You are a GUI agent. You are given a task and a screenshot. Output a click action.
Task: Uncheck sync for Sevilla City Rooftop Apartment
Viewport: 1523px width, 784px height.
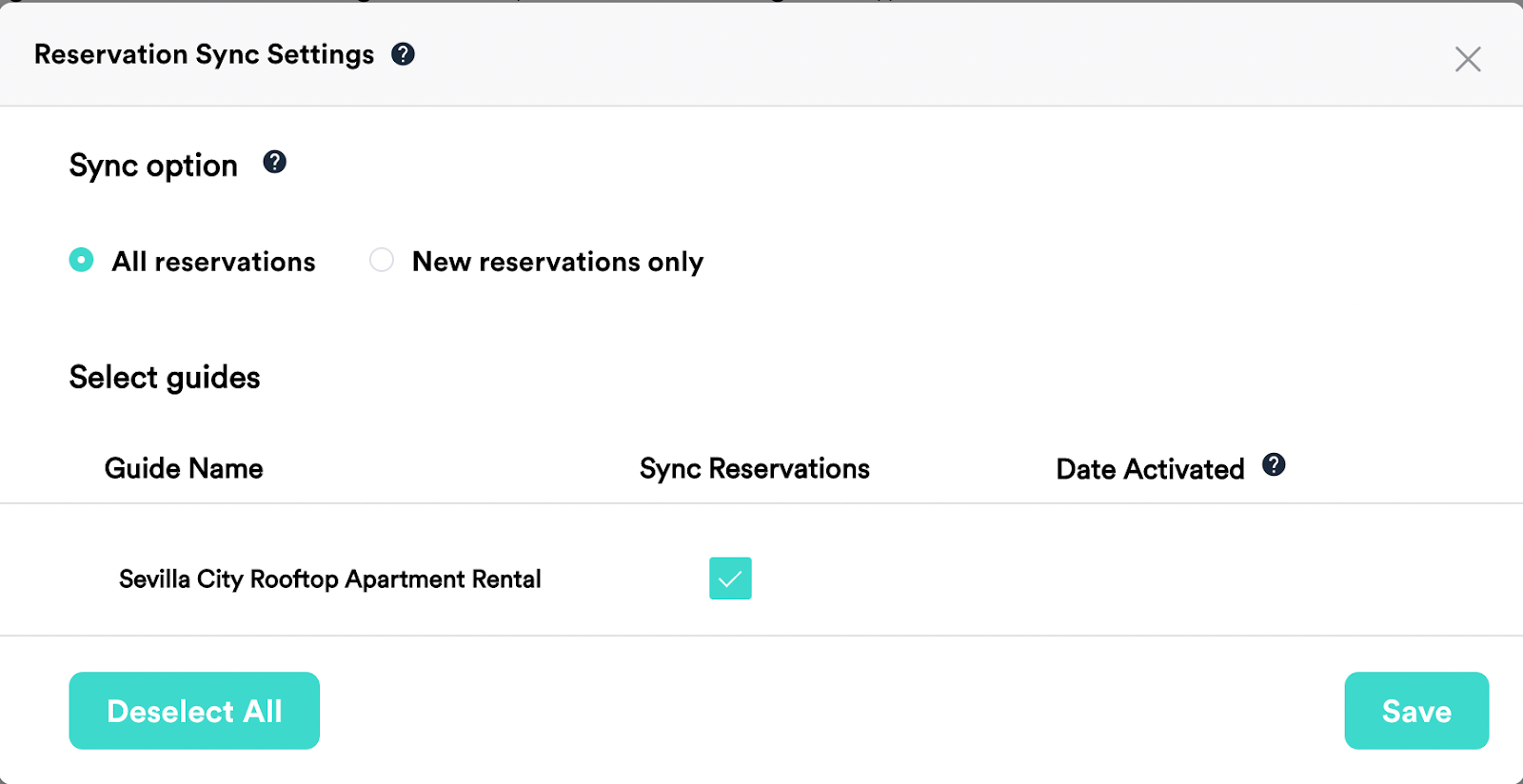(730, 578)
